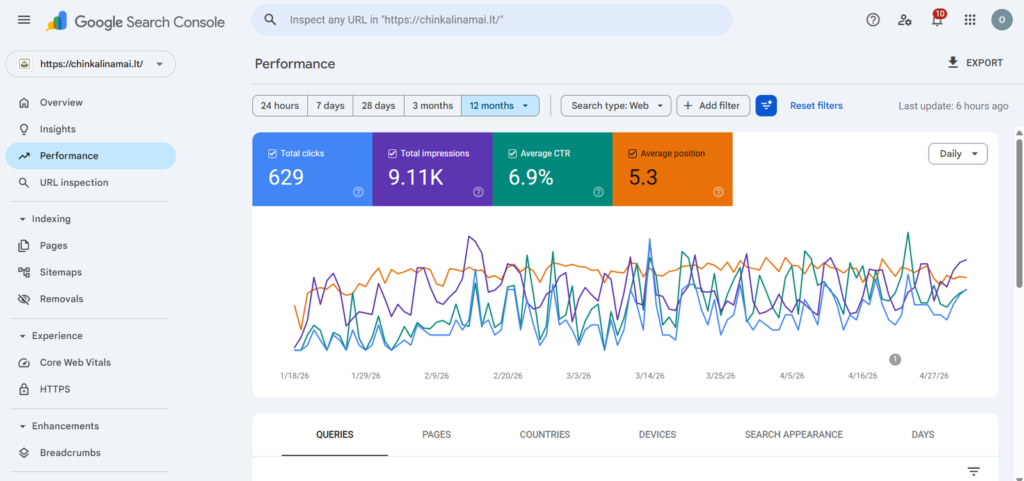This screenshot has height=481, width=1024.
Task: Open help for Total impressions card
Action: tap(478, 192)
